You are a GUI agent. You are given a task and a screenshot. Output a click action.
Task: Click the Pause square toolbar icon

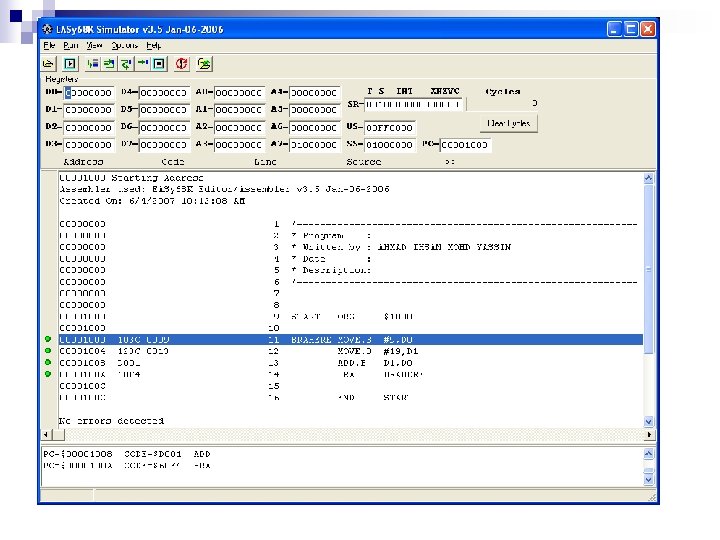(159, 64)
